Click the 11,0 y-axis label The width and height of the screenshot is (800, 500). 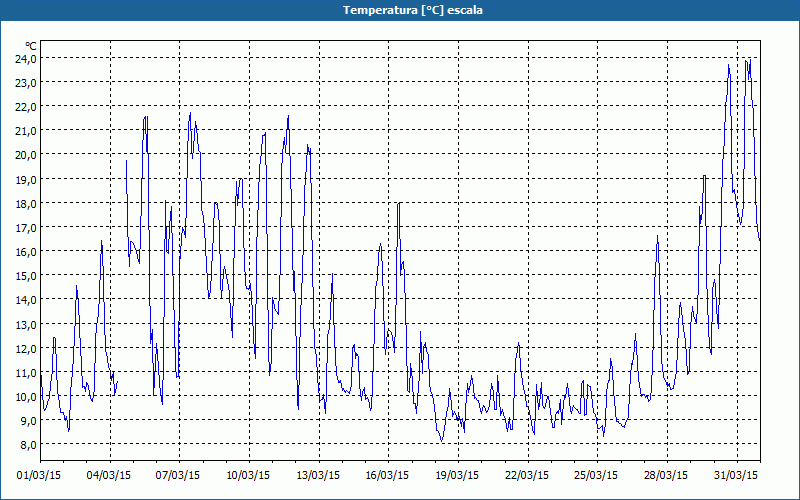coord(25,372)
